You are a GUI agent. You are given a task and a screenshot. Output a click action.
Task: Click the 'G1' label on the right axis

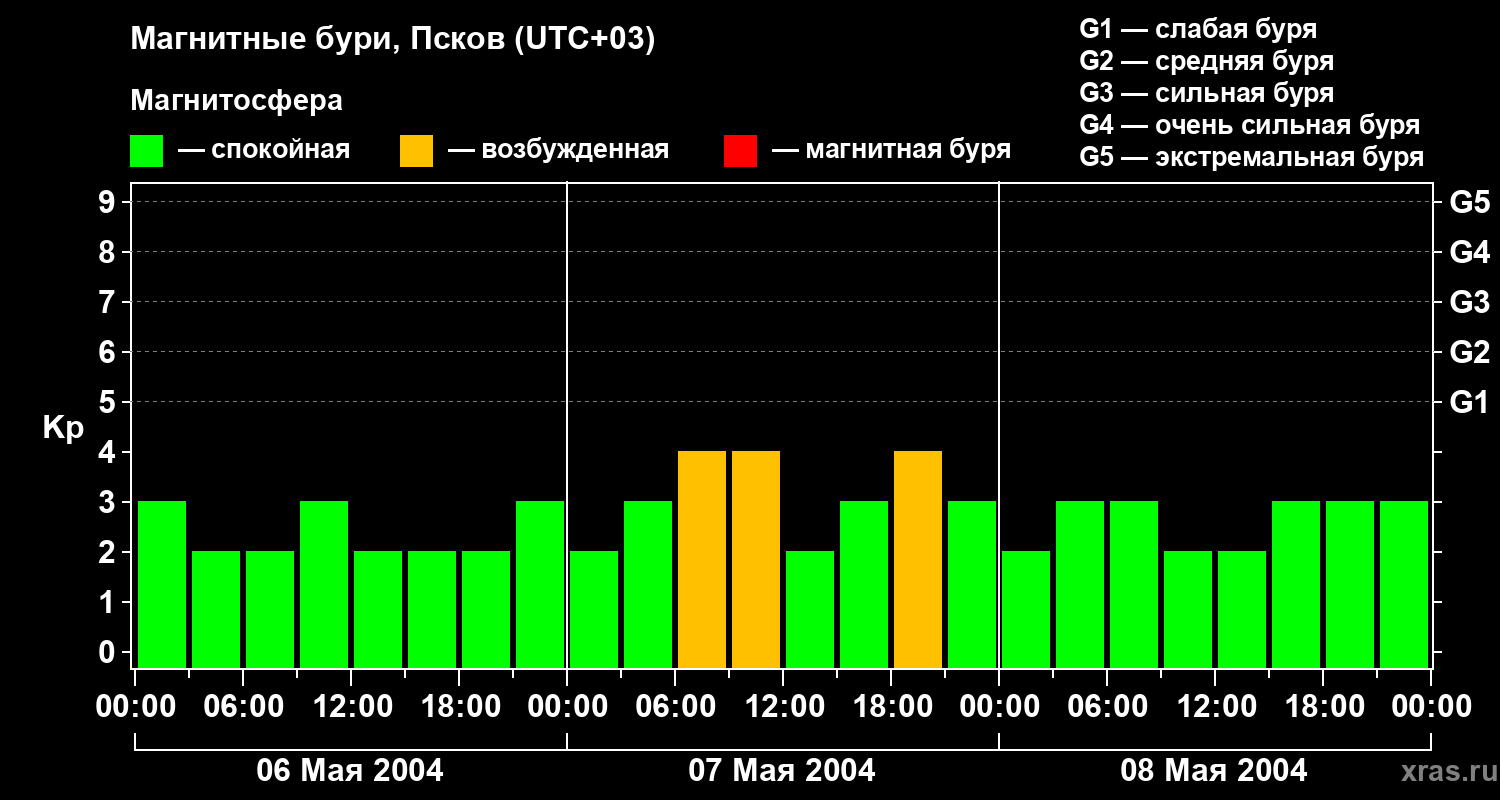pos(1469,402)
